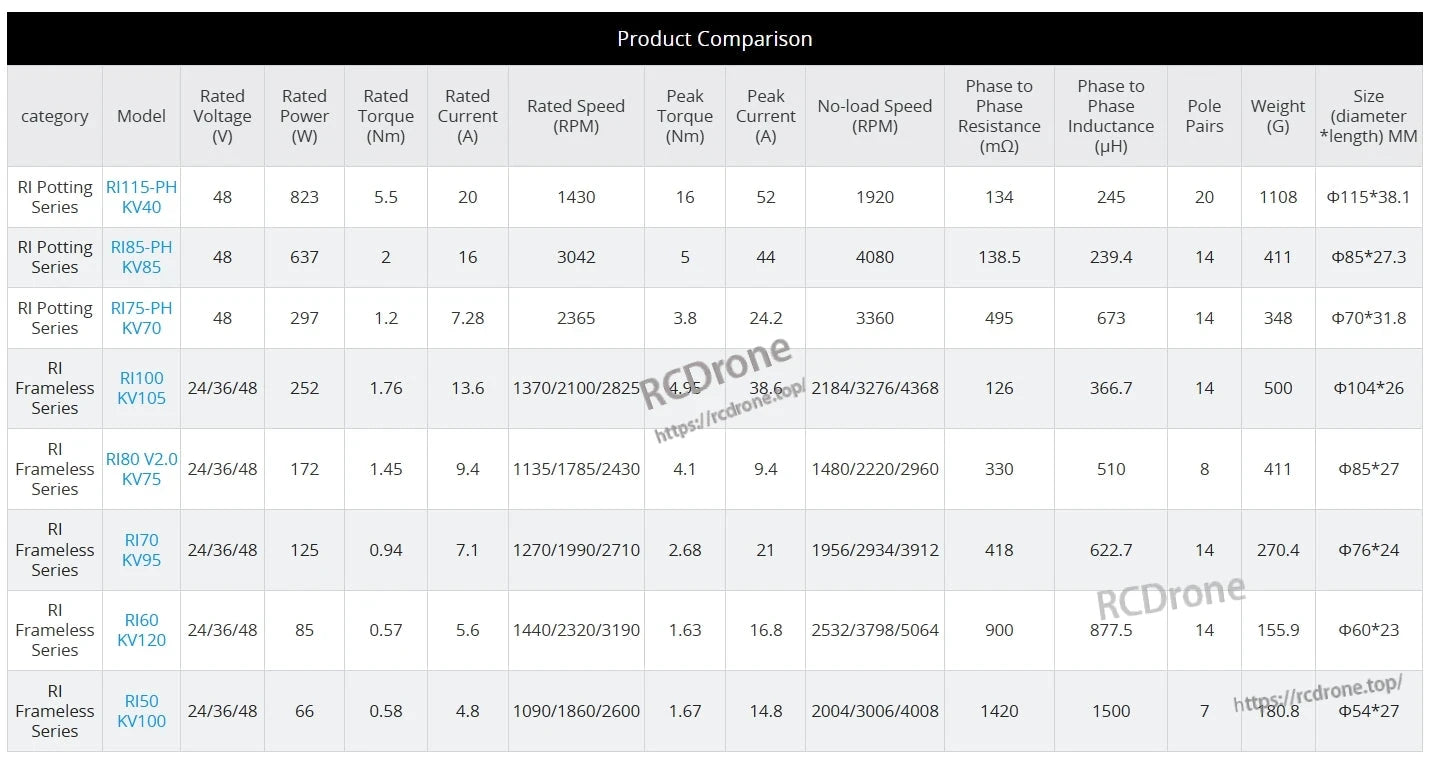Open the RI60 KV120 model link

point(141,630)
